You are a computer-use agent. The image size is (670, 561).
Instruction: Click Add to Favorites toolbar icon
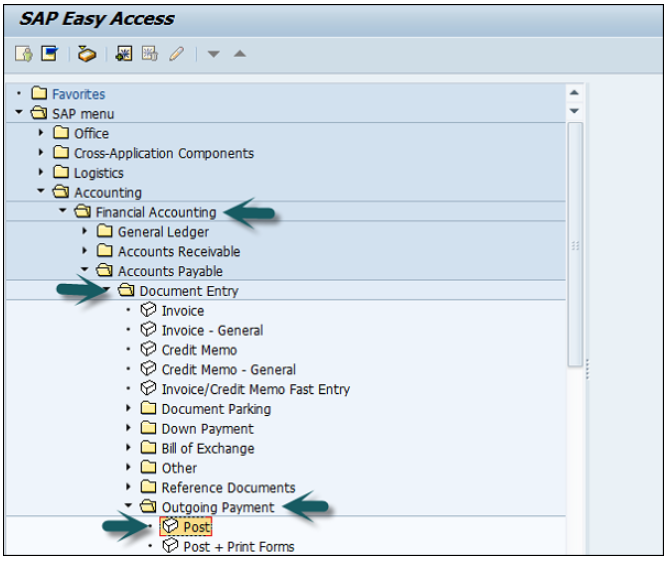(125, 54)
